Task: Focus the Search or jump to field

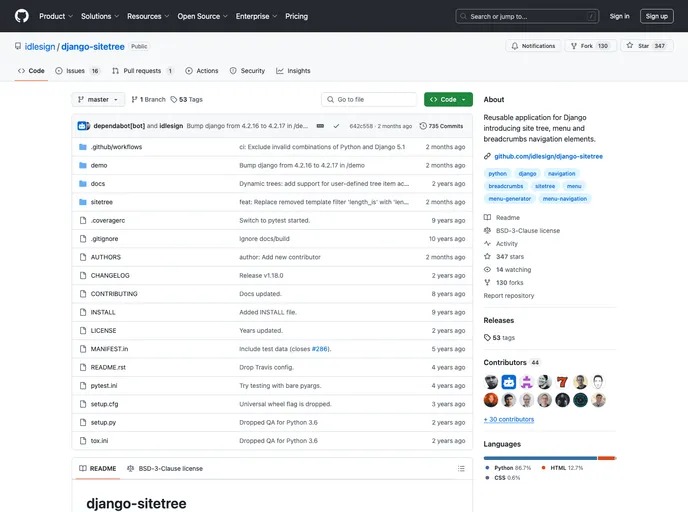Action: coord(527,16)
